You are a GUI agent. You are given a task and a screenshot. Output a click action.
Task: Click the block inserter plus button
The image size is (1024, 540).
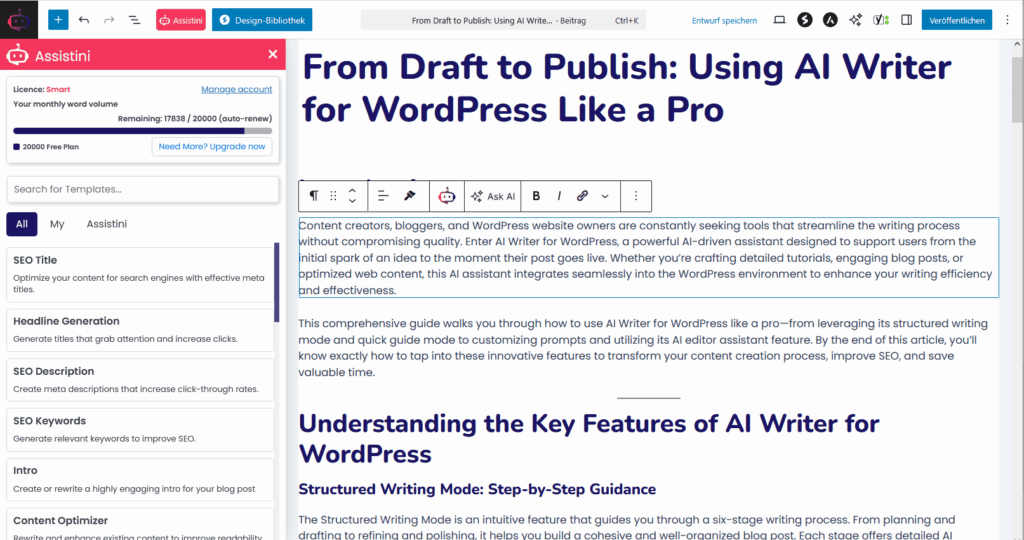[x=57, y=20]
